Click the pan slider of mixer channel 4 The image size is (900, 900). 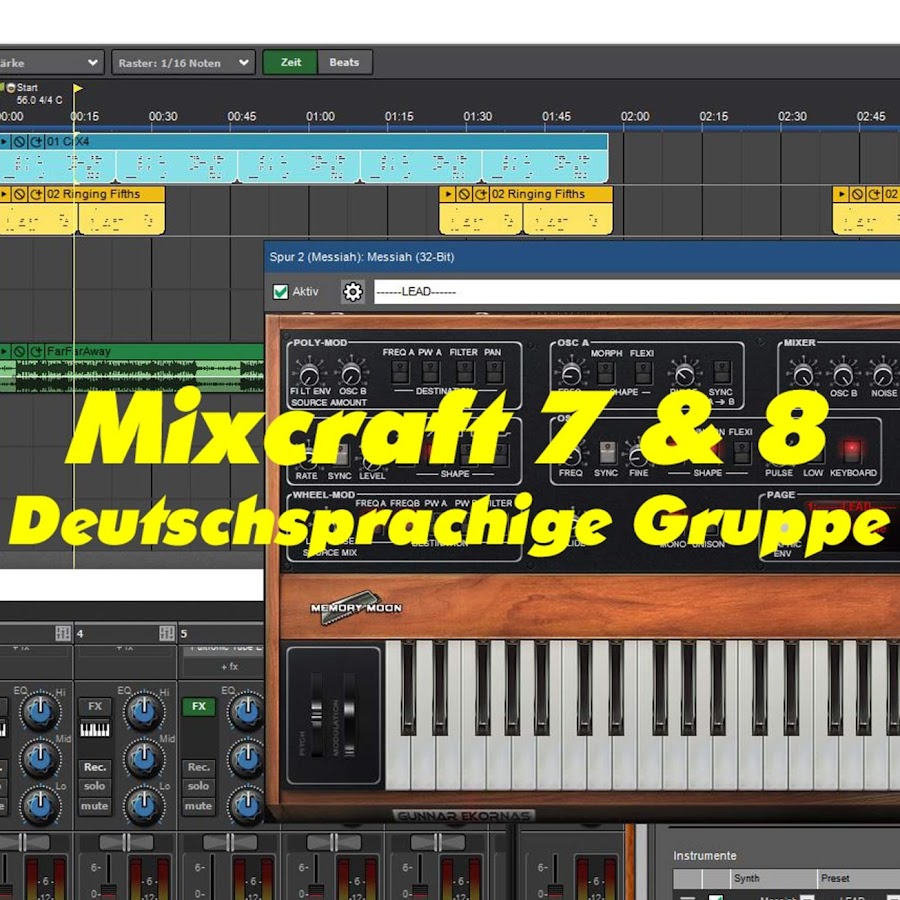tap(126, 842)
